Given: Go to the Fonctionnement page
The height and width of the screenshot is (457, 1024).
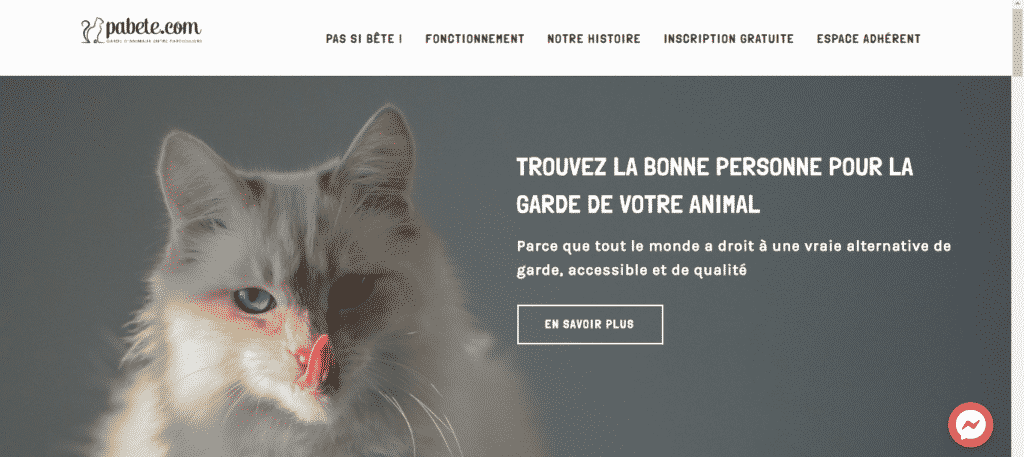Looking at the screenshot, I should (x=475, y=39).
